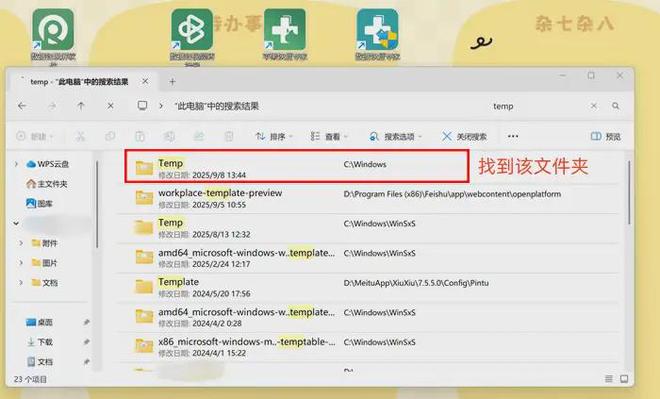Click the magnifier search icon
The image size is (660, 399).
pyautogui.click(x=616, y=106)
